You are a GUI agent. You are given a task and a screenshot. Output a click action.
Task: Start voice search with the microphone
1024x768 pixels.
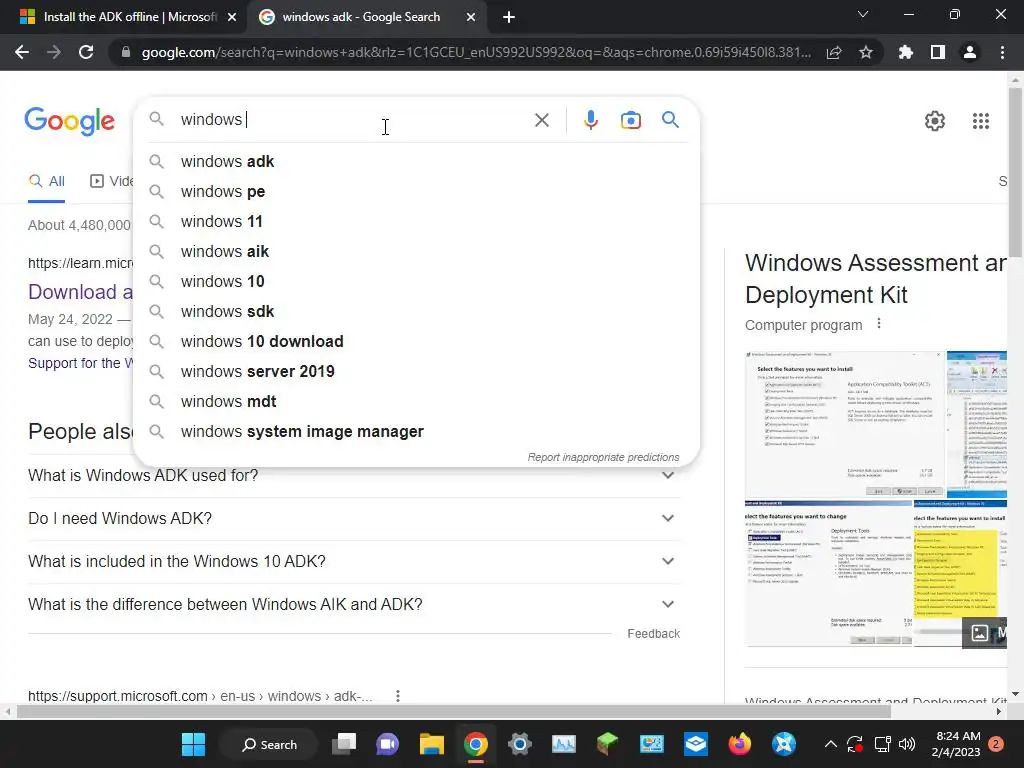(x=590, y=120)
